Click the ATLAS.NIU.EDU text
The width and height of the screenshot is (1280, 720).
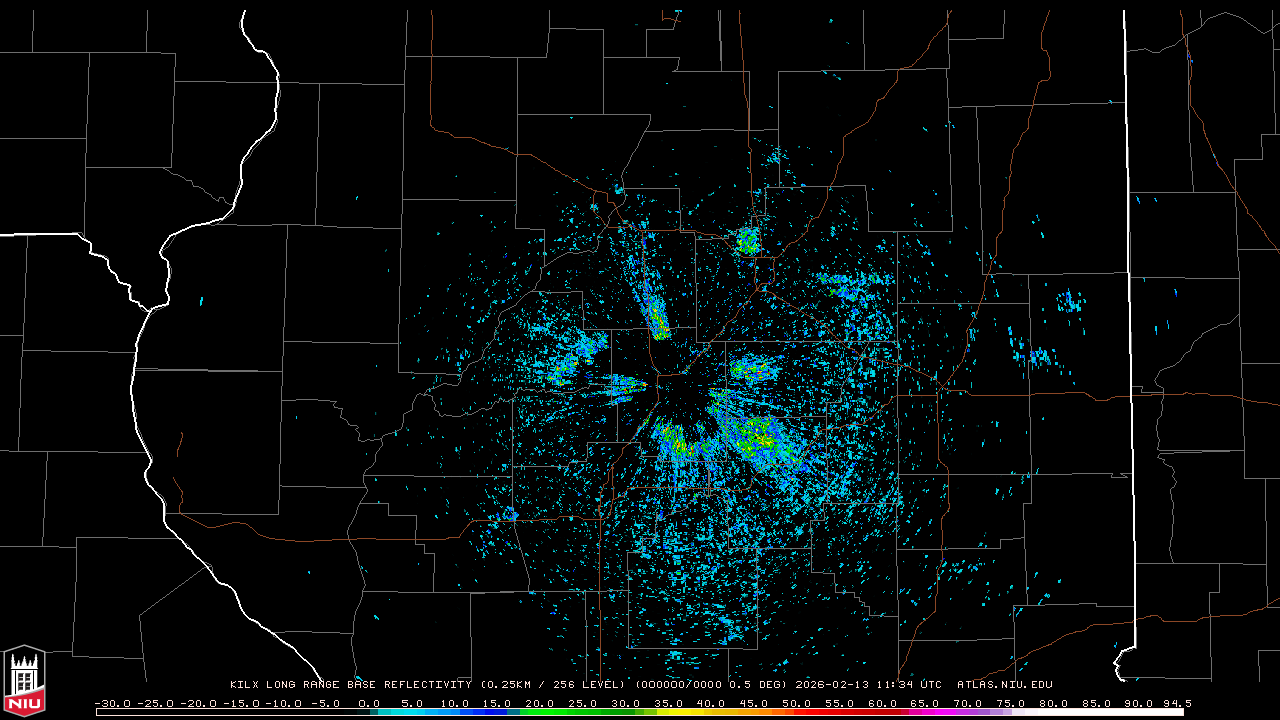1004,685
